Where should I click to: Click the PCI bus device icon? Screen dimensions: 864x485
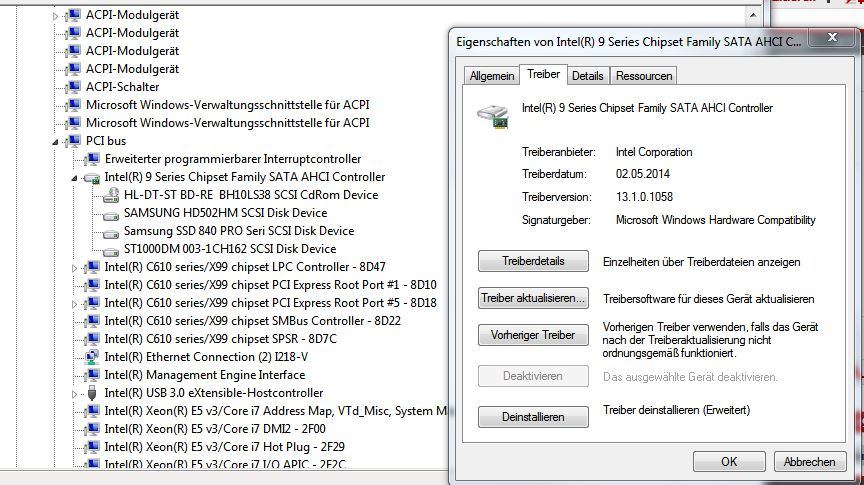[74, 141]
